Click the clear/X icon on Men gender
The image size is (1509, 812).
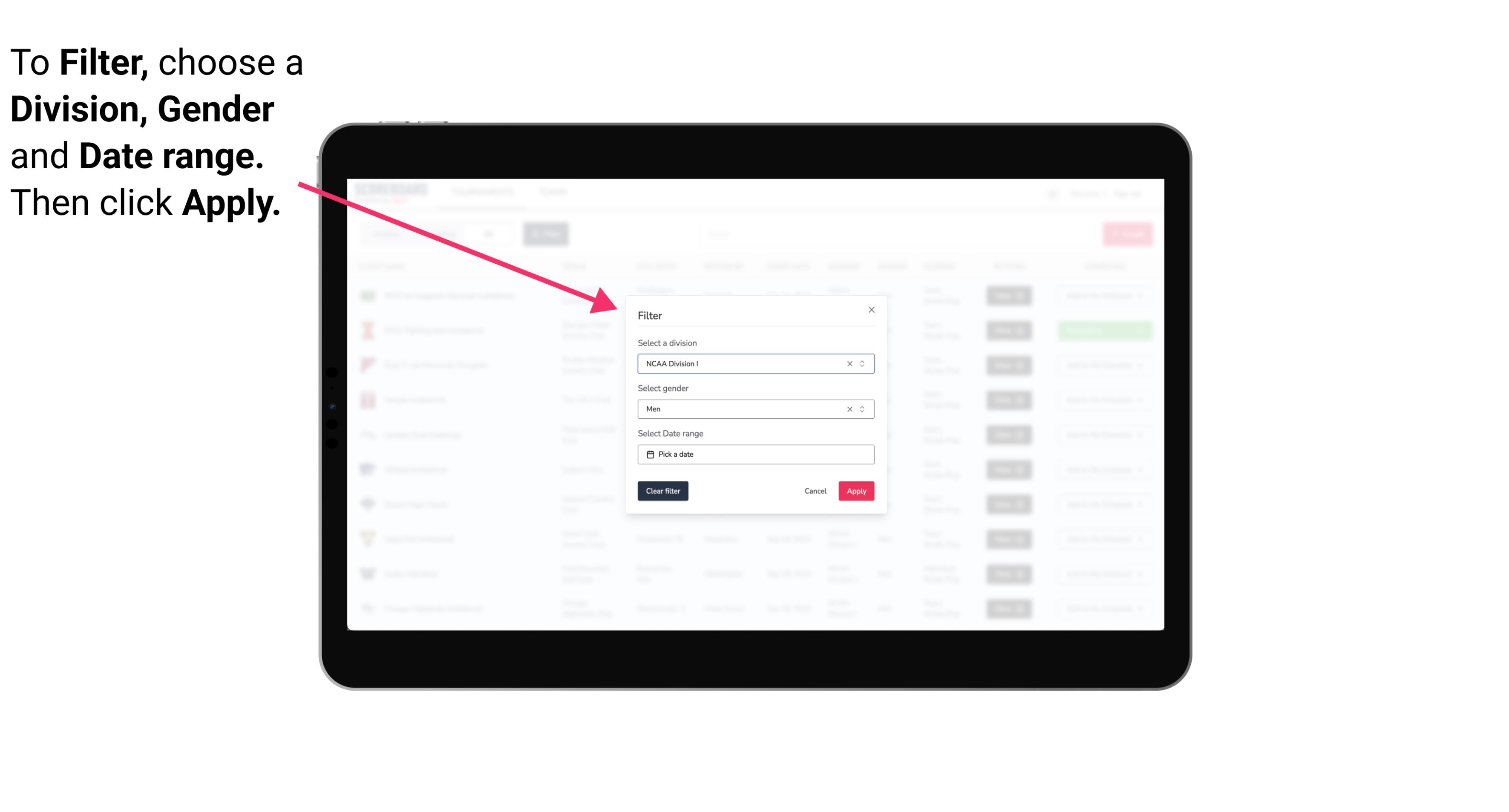pyautogui.click(x=848, y=409)
